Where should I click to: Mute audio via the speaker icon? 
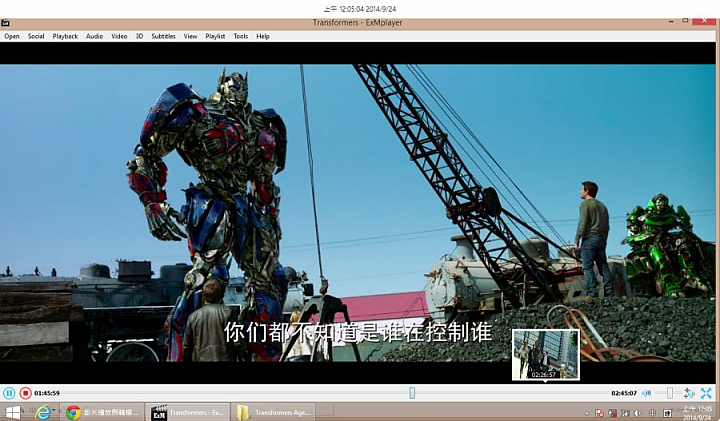coord(647,393)
